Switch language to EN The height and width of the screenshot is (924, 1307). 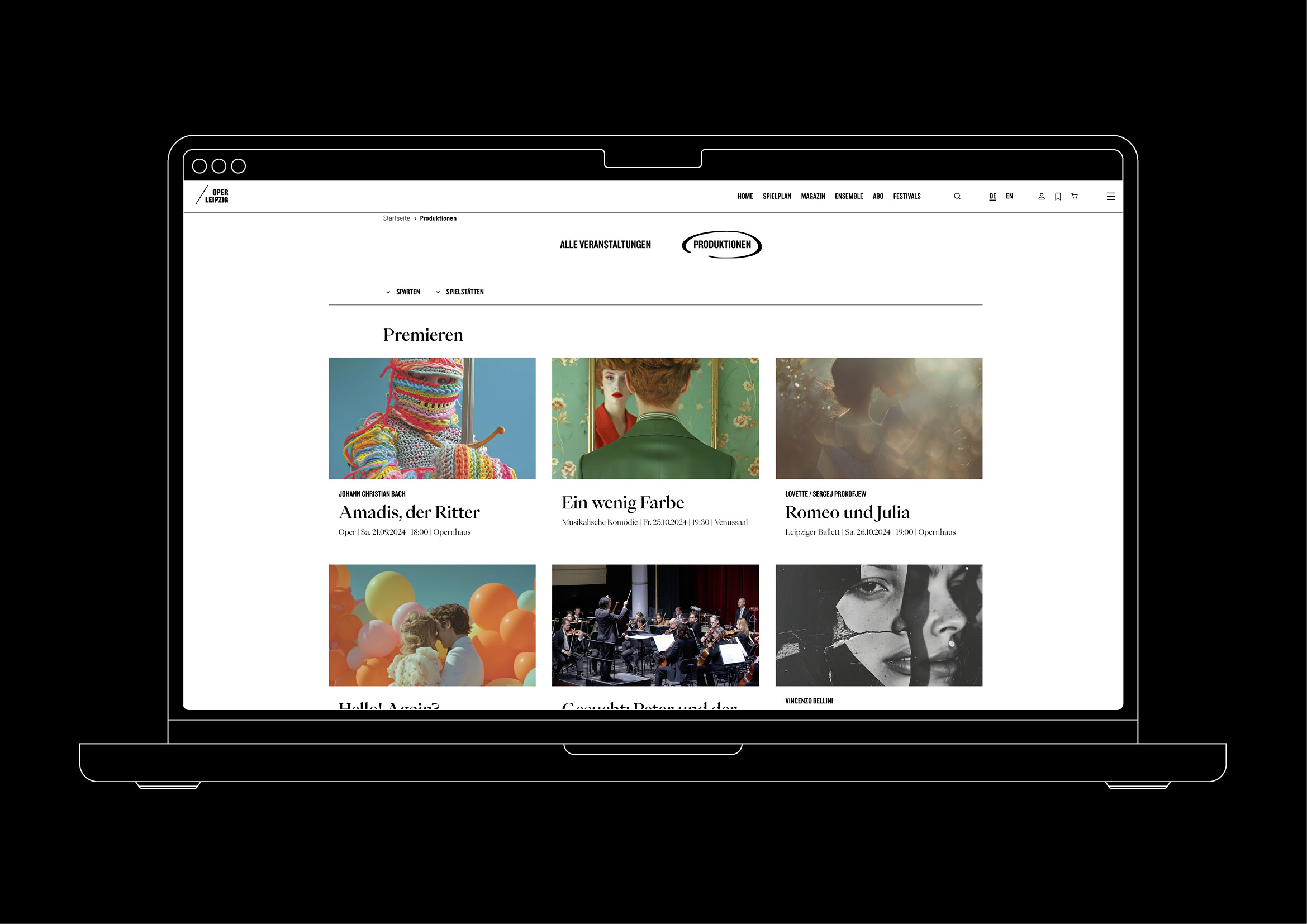tap(1009, 196)
